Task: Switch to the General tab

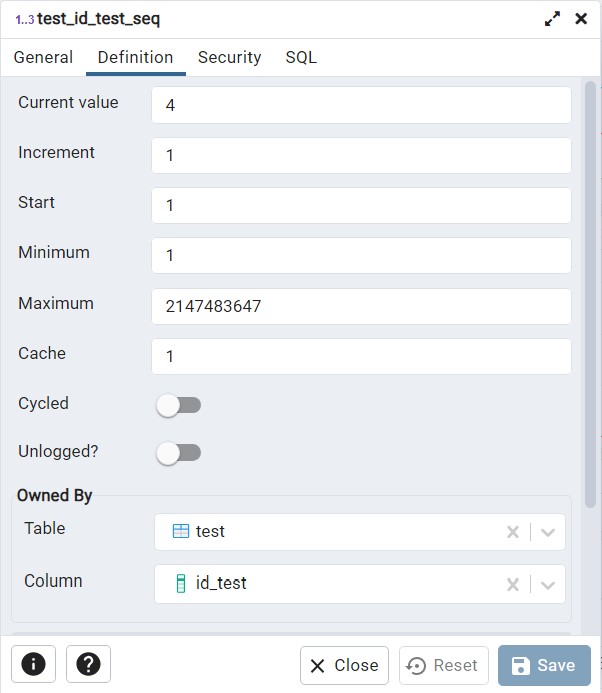Action: 43,58
